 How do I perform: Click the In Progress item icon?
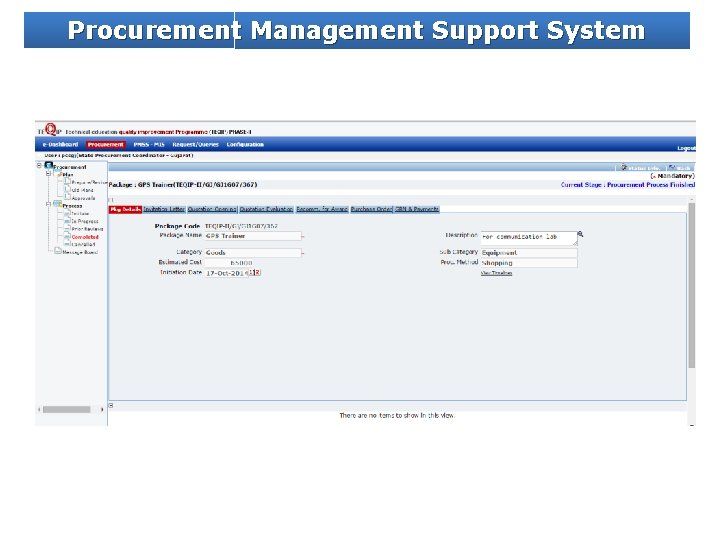(x=67, y=221)
